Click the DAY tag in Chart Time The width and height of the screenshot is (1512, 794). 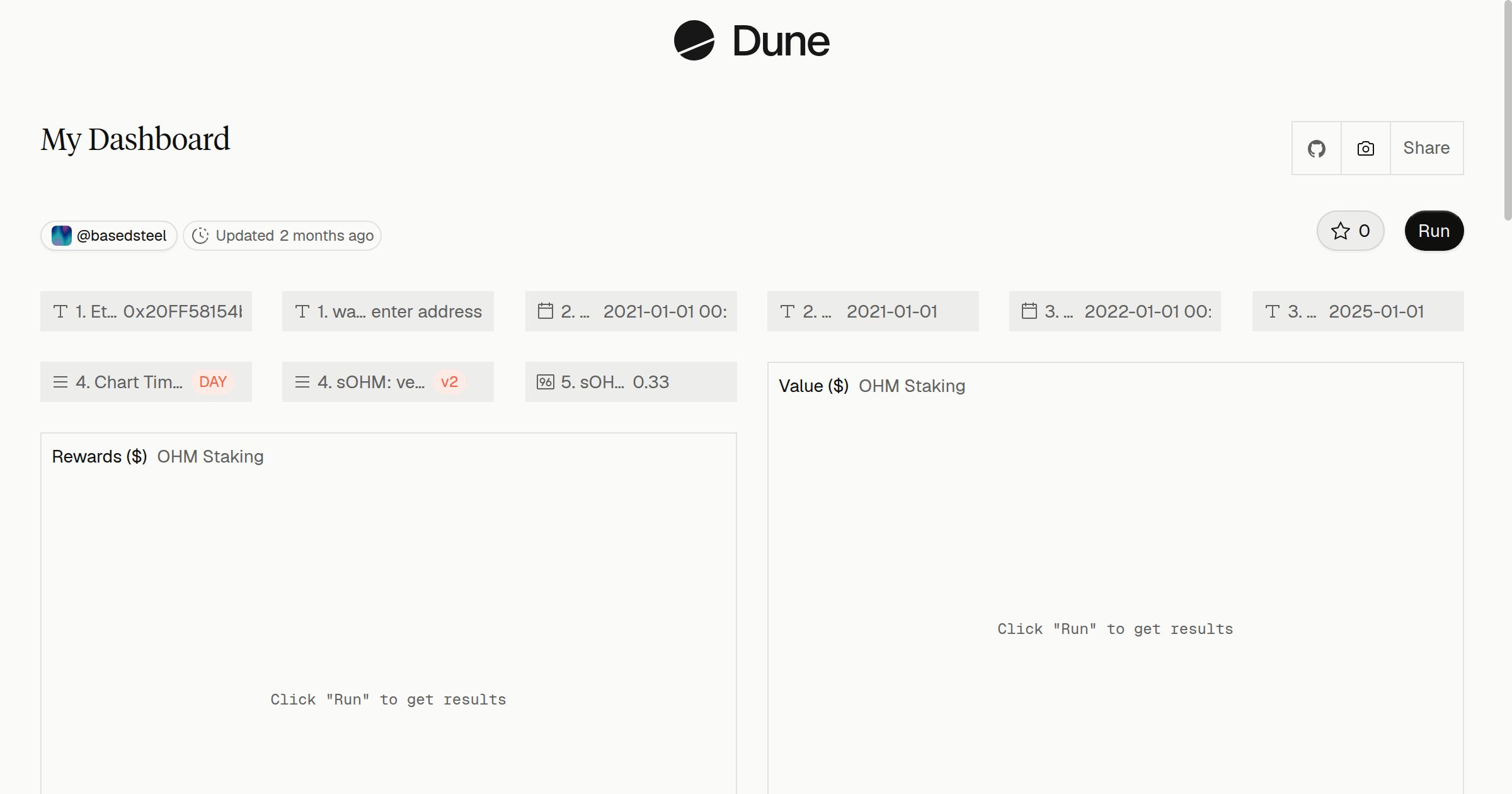tap(213, 382)
